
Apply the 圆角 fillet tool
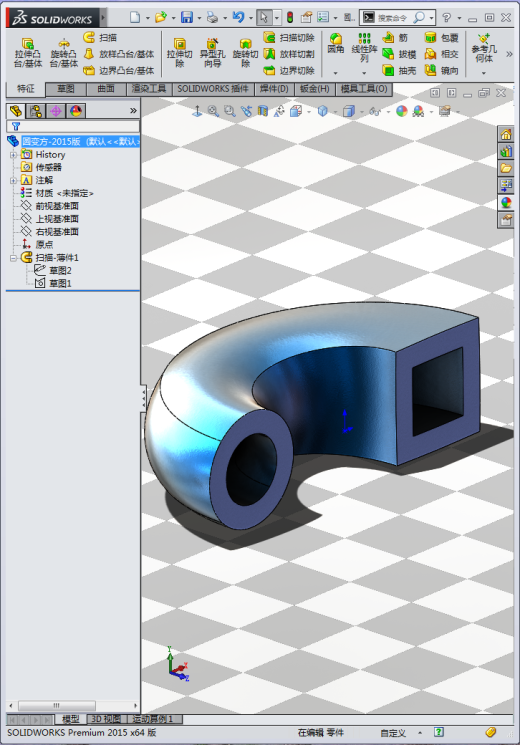click(336, 43)
